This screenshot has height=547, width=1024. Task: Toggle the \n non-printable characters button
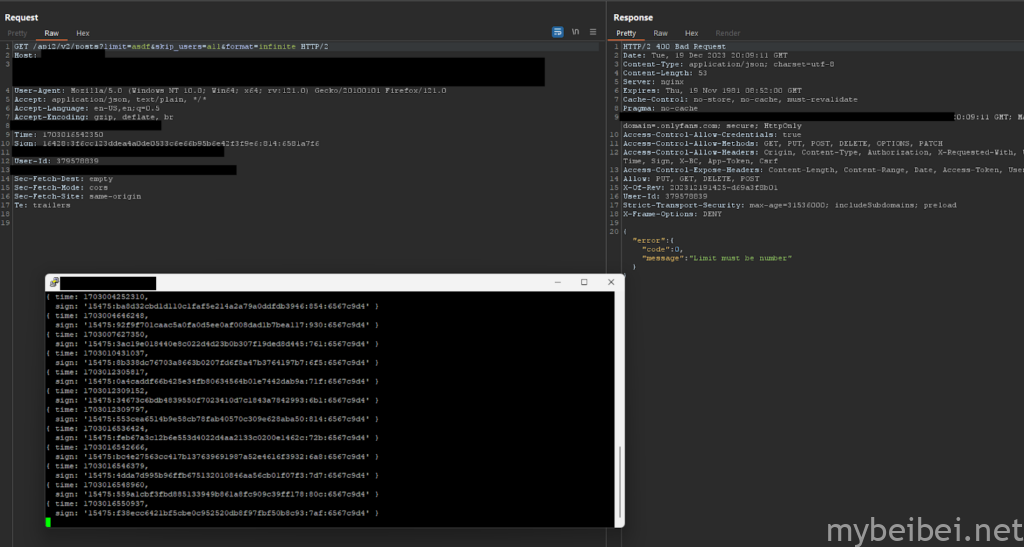coord(575,32)
